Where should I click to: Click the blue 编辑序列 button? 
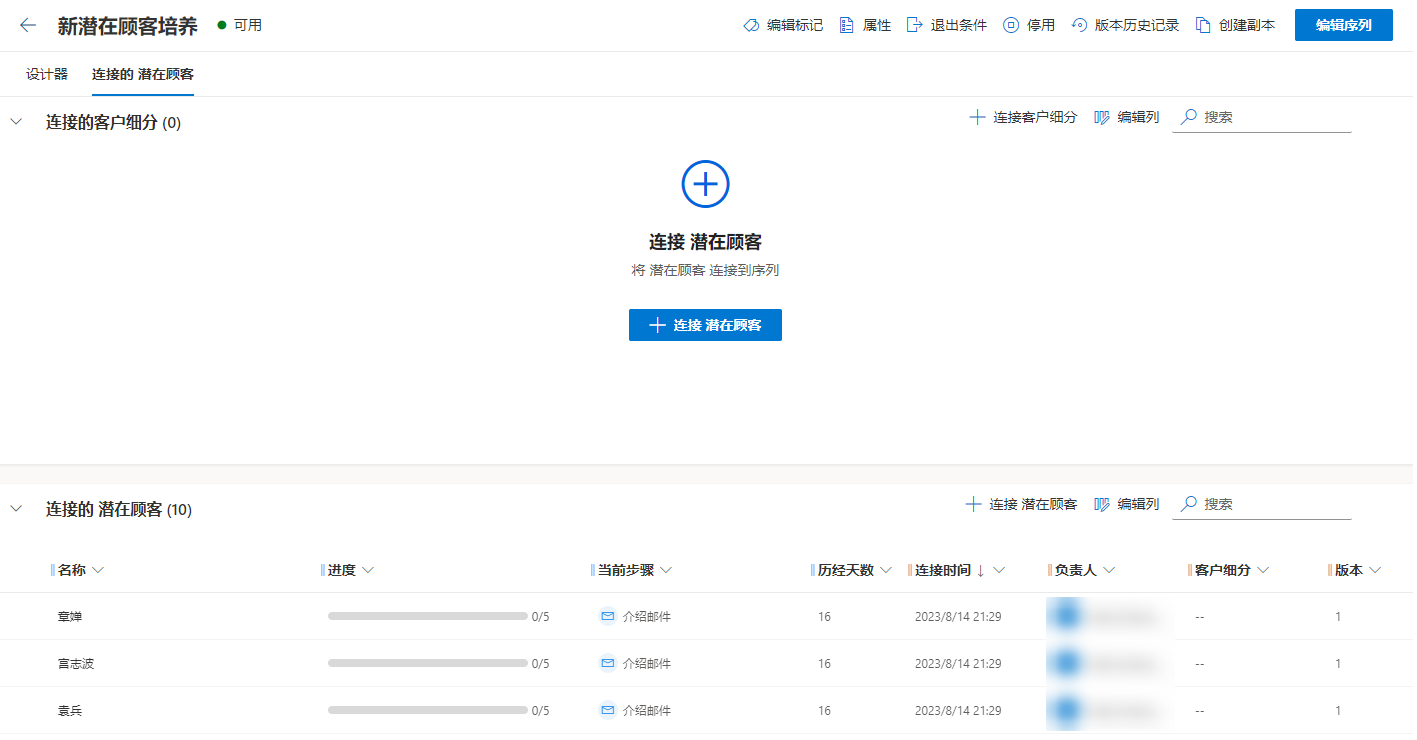pyautogui.click(x=1344, y=25)
